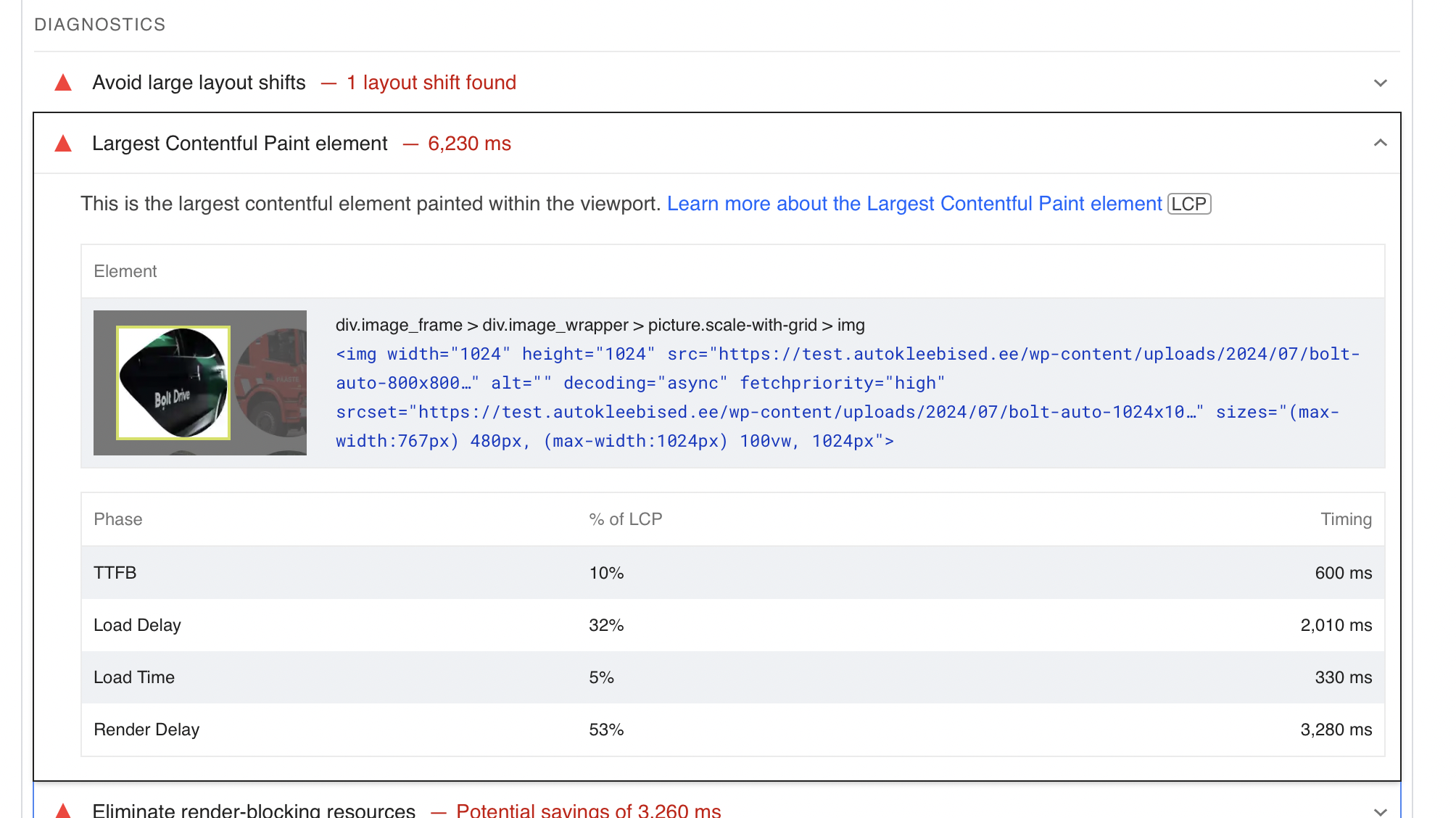This screenshot has height=818, width=1456.
Task: Click the LCP badge icon next to the link
Action: point(1188,204)
